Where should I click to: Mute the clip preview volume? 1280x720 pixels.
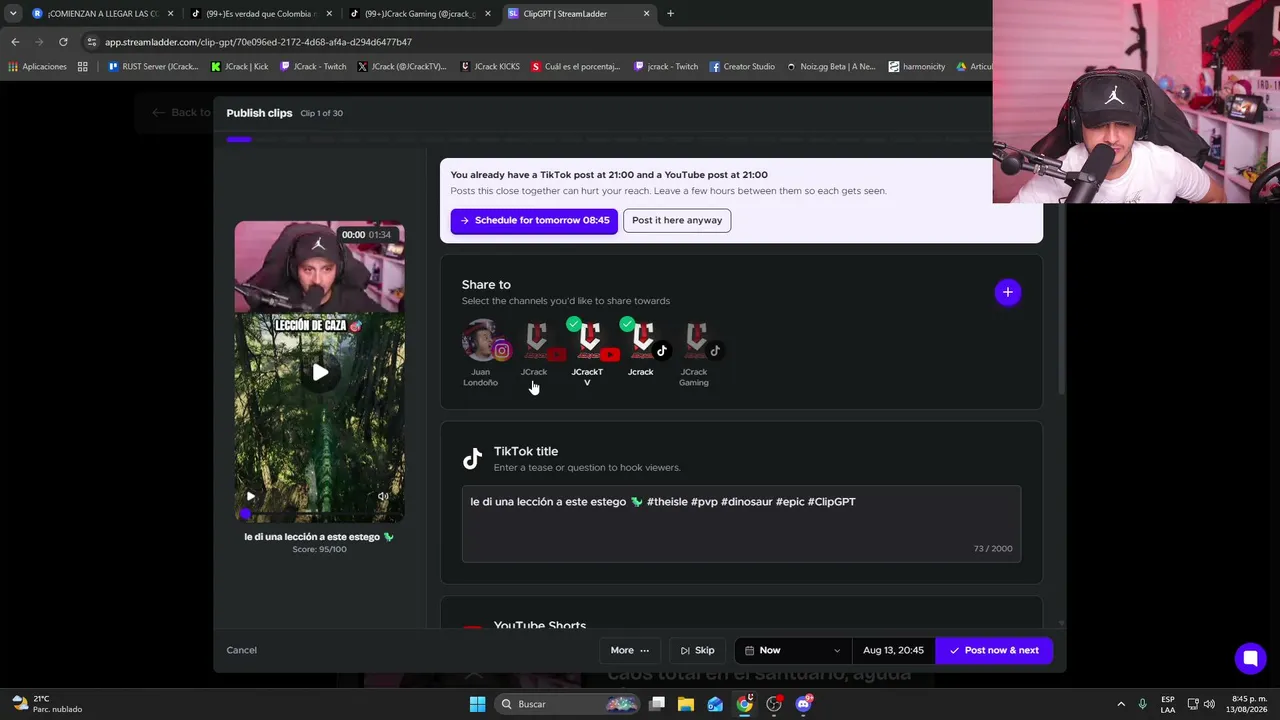point(383,496)
